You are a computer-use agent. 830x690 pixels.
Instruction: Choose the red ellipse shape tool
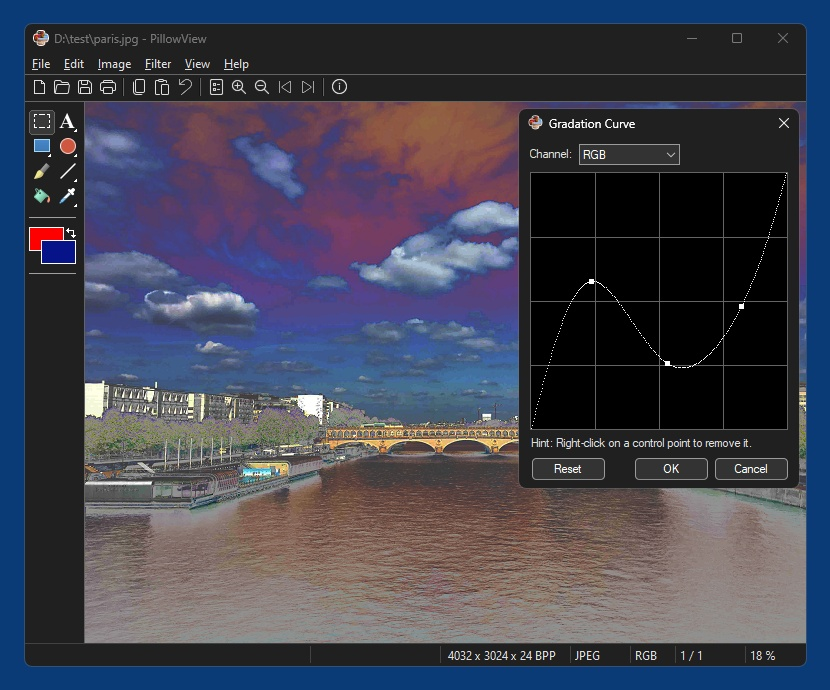(68, 146)
